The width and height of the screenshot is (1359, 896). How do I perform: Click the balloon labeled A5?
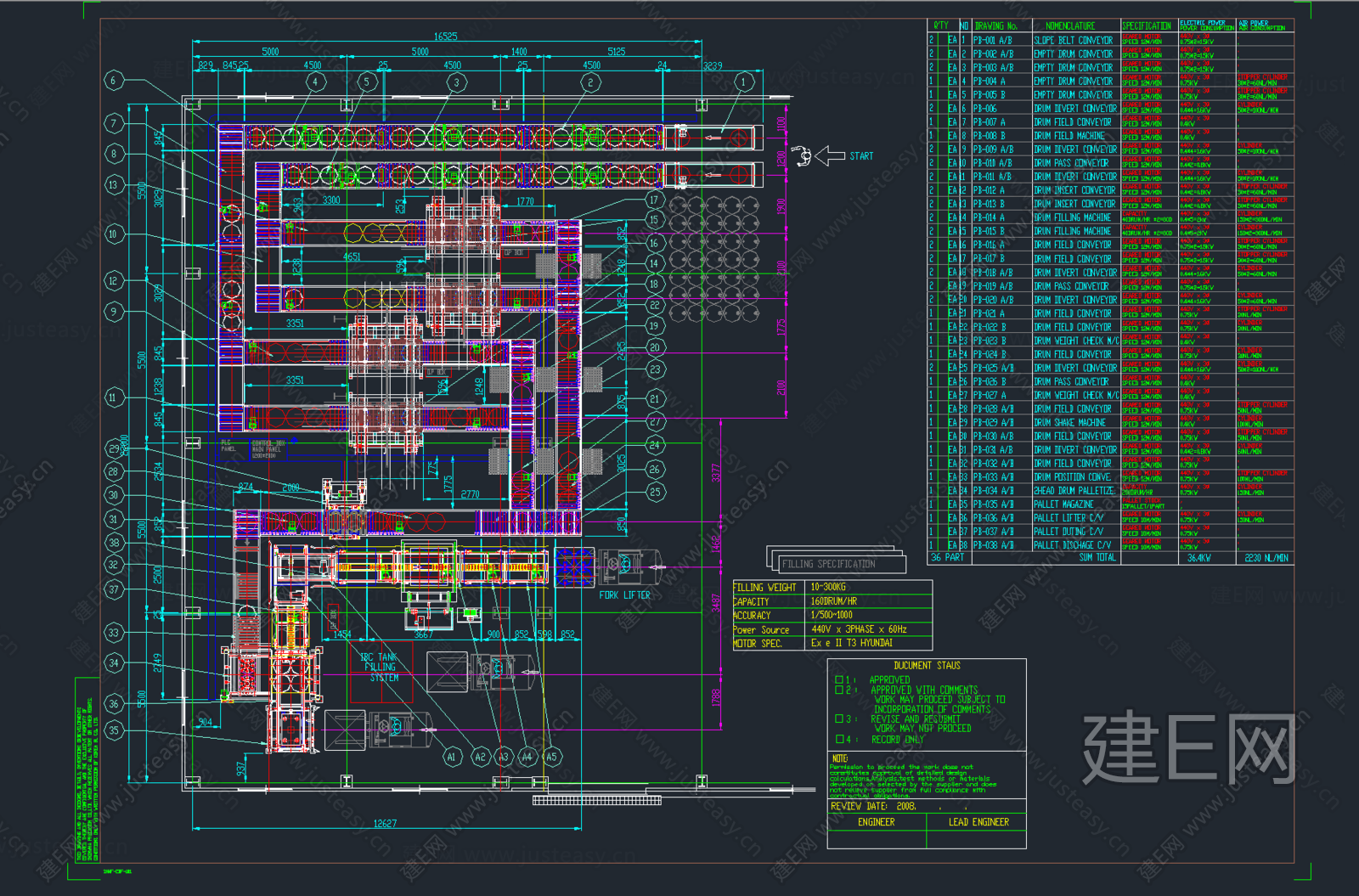pos(552,756)
